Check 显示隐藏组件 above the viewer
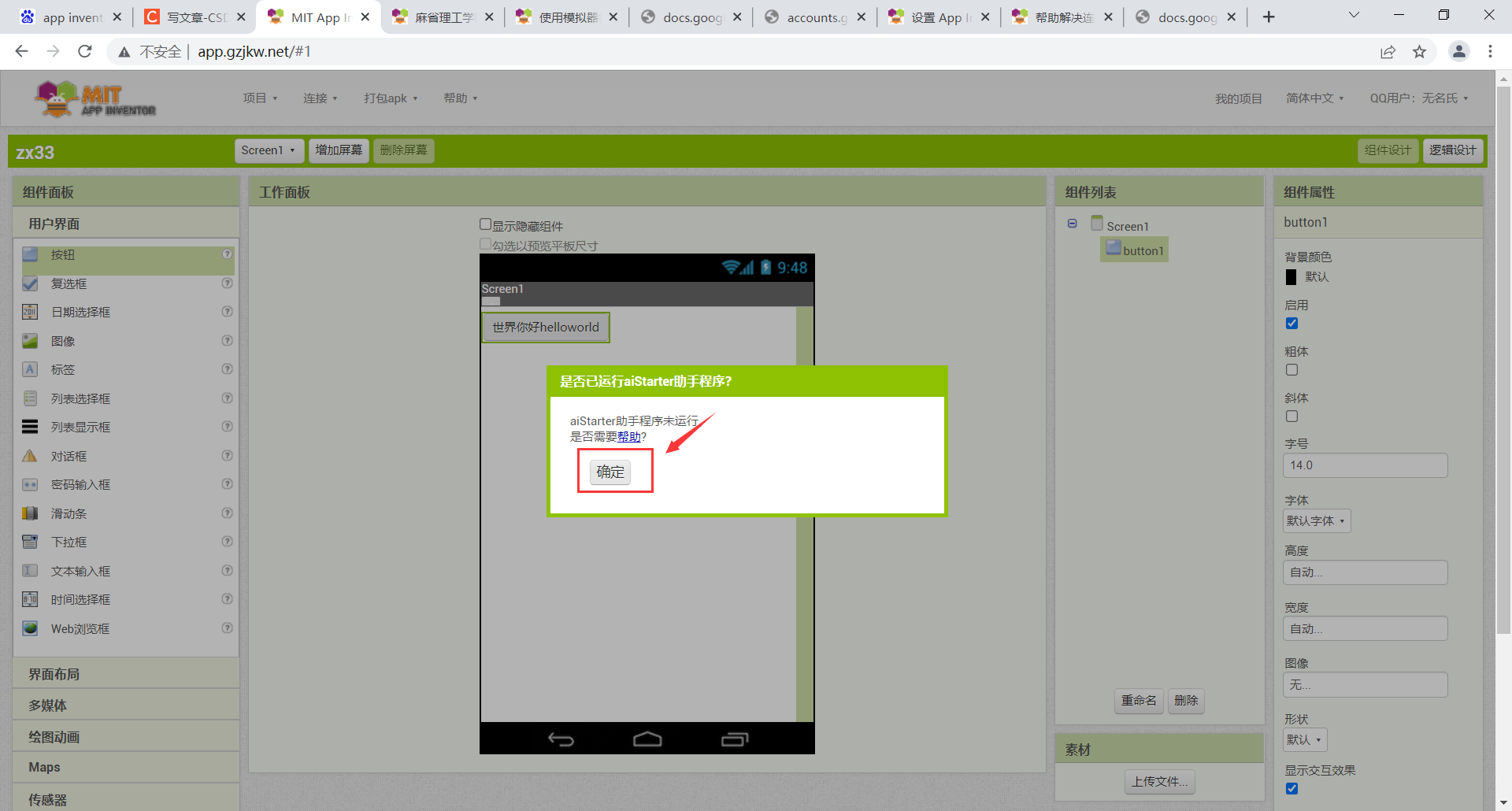Viewport: 1512px width, 811px height. [486, 224]
